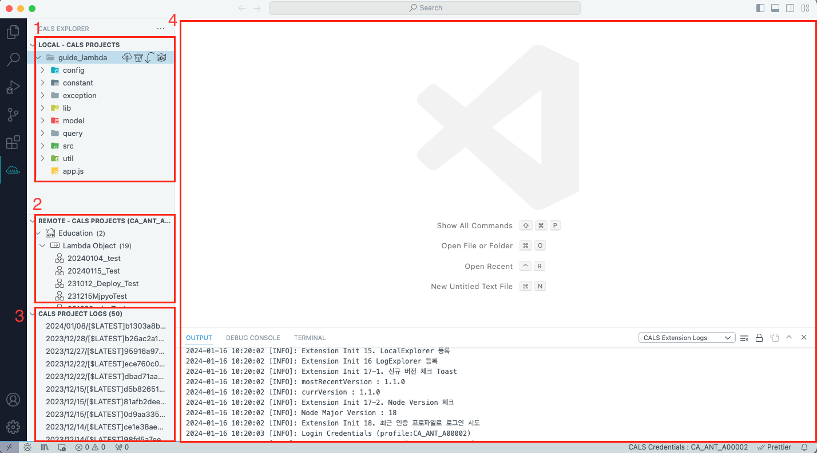Image resolution: width=818 pixels, height=454 pixels.
Task: Switch to the OUTPUT tab
Action: point(199,338)
